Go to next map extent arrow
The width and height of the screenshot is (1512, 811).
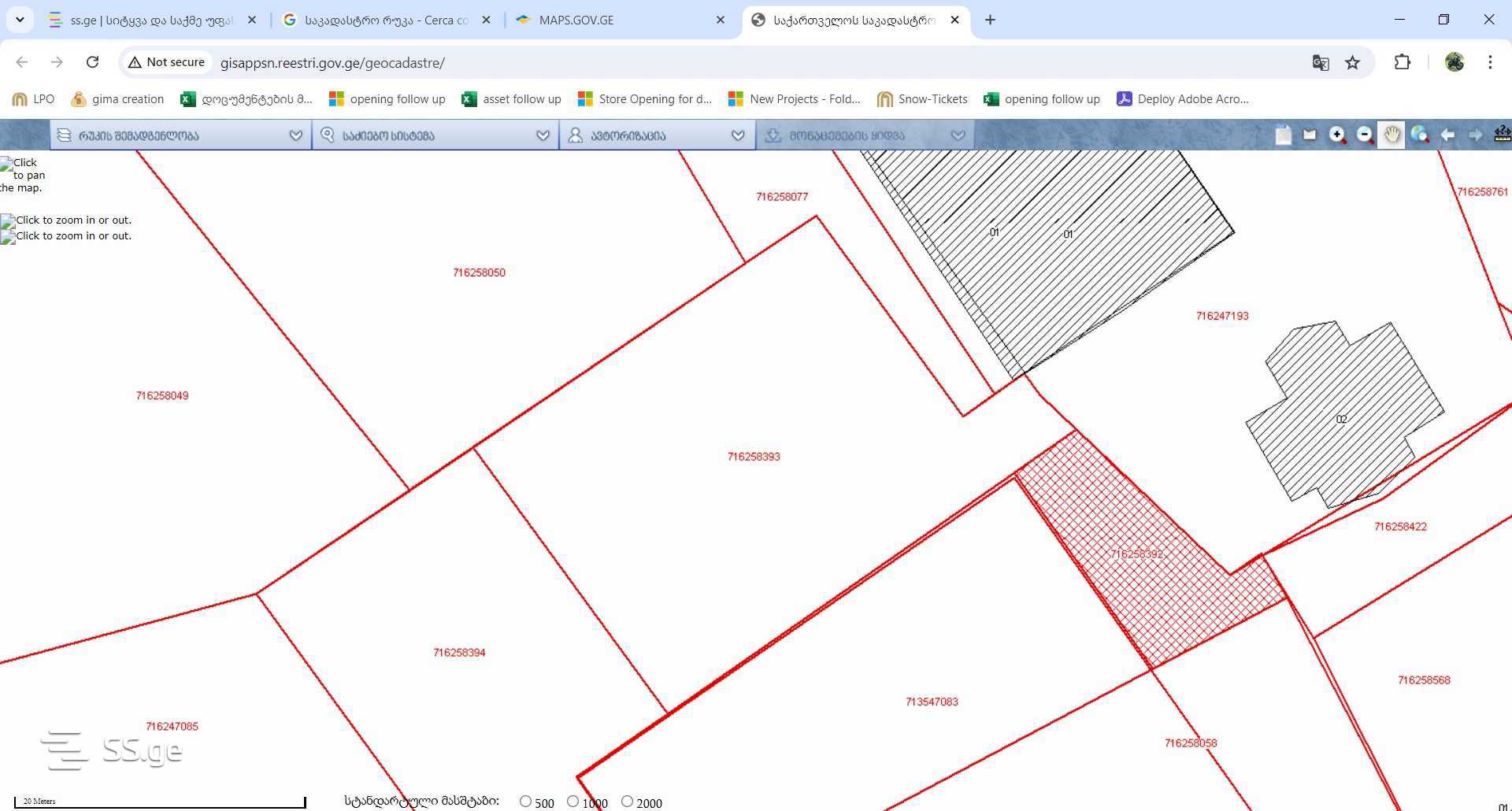click(x=1475, y=135)
